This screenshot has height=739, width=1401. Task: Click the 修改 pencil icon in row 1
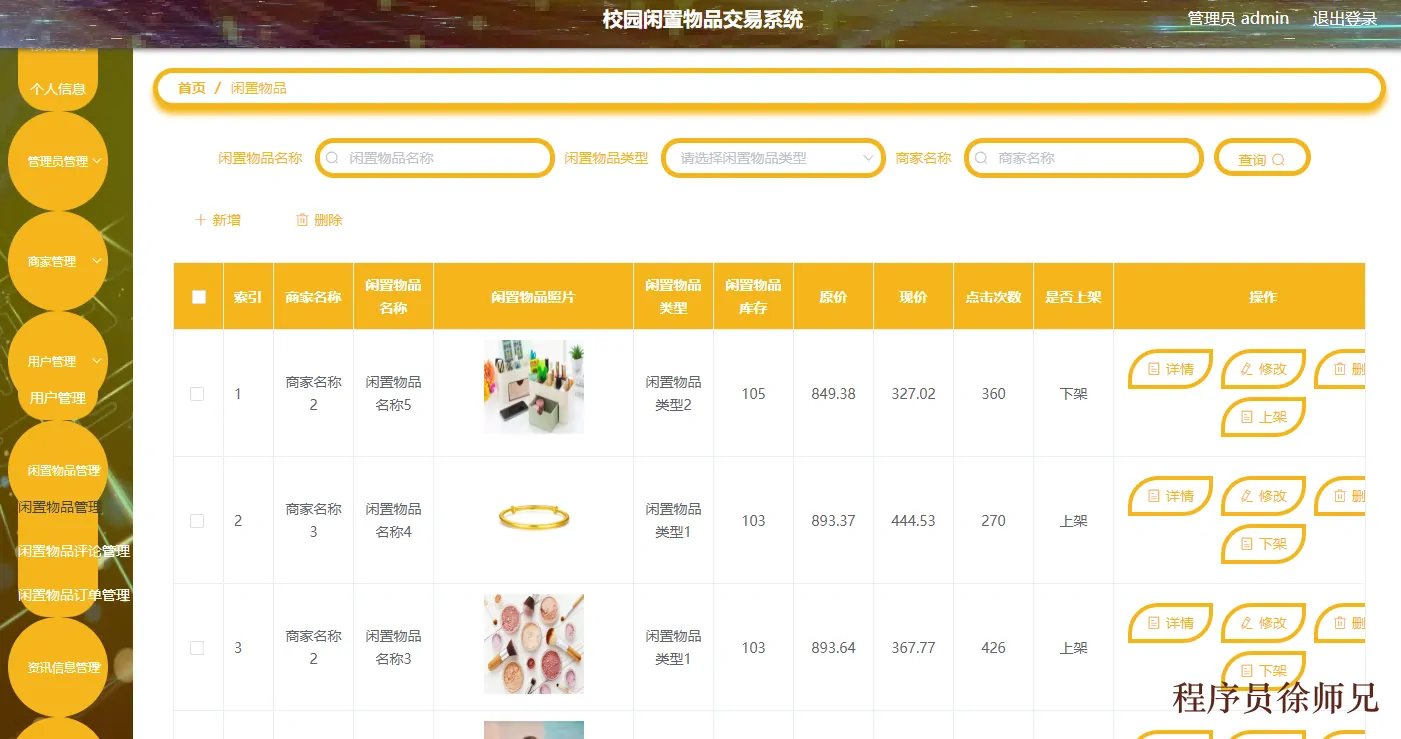(x=1246, y=369)
